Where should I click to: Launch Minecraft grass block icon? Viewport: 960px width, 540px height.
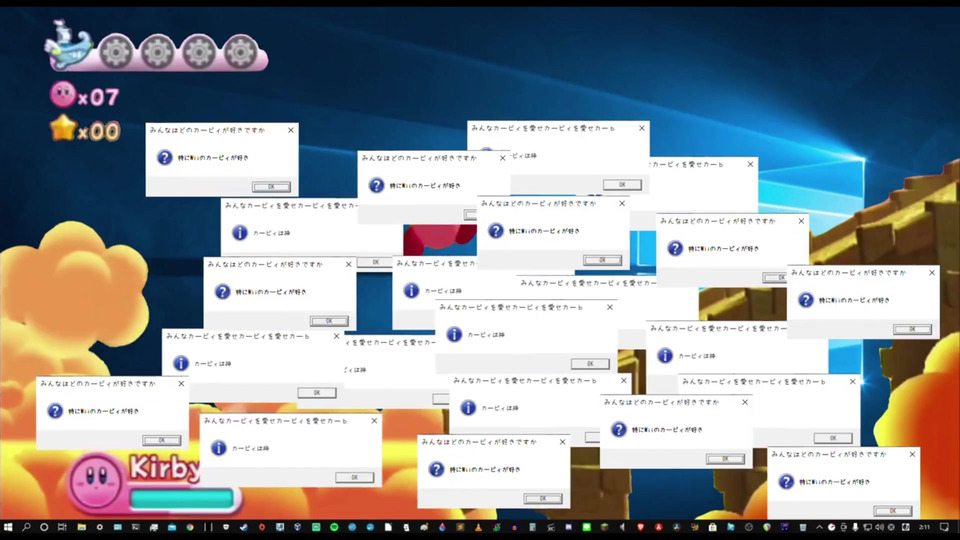[604, 527]
